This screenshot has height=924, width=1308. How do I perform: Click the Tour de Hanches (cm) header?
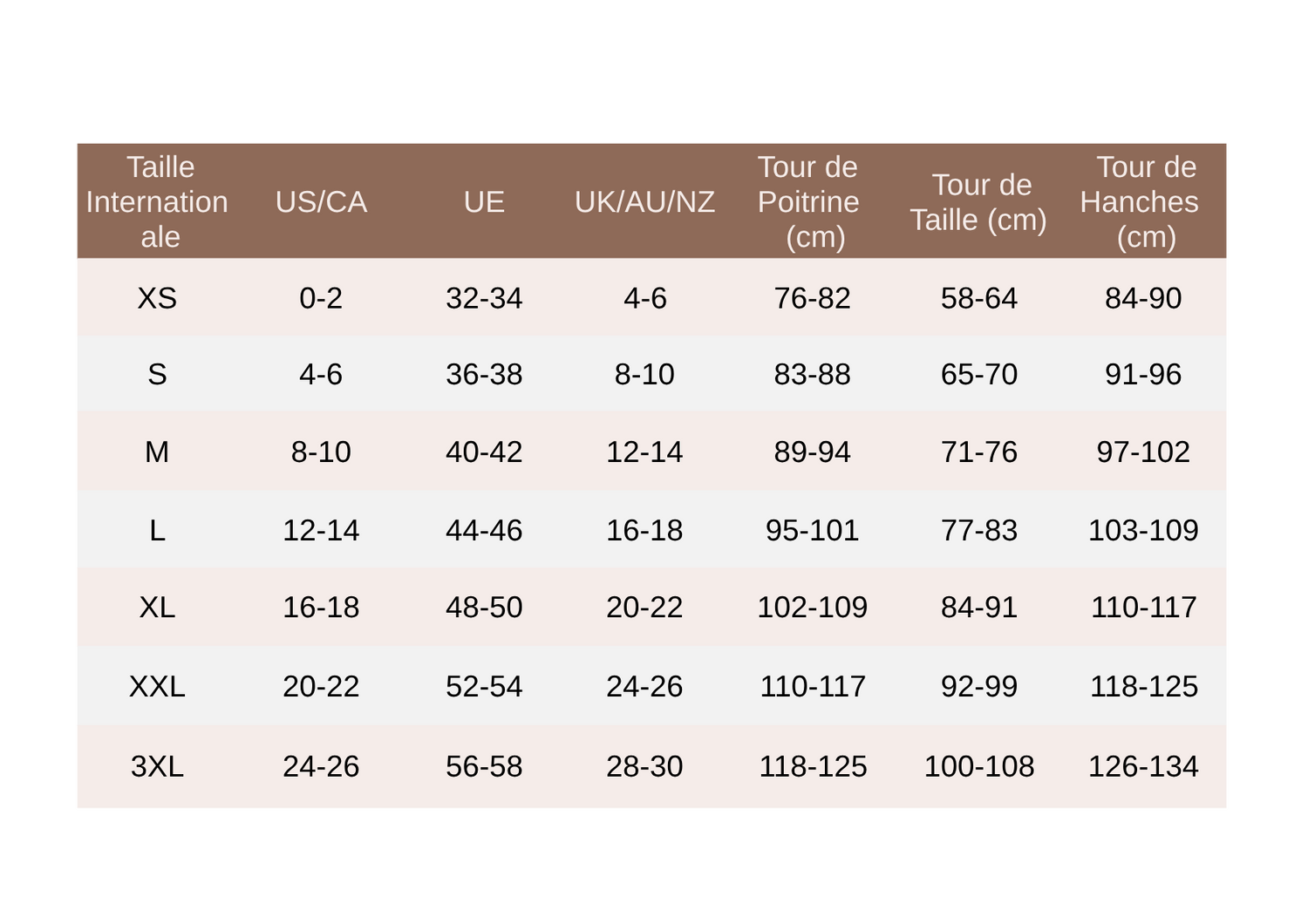tap(1141, 201)
